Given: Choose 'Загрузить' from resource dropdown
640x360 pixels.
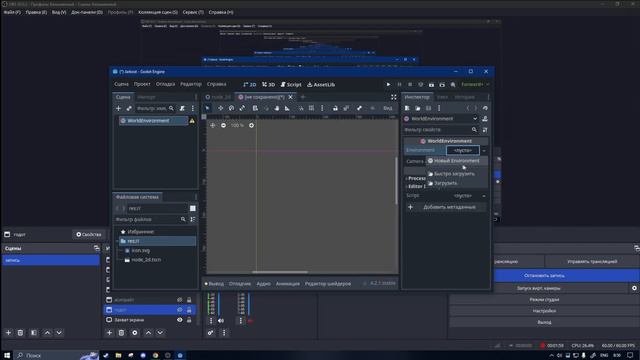Looking at the screenshot, I should point(456,183).
